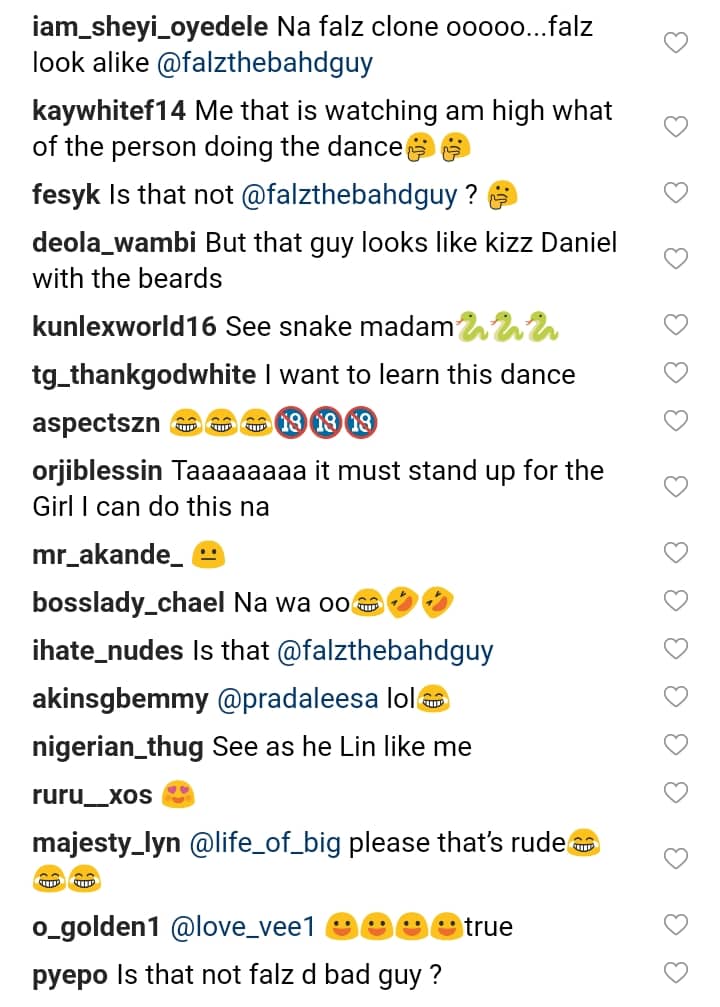View the profile of username majesty_lyn
The width and height of the screenshot is (720, 1007).
pos(106,843)
